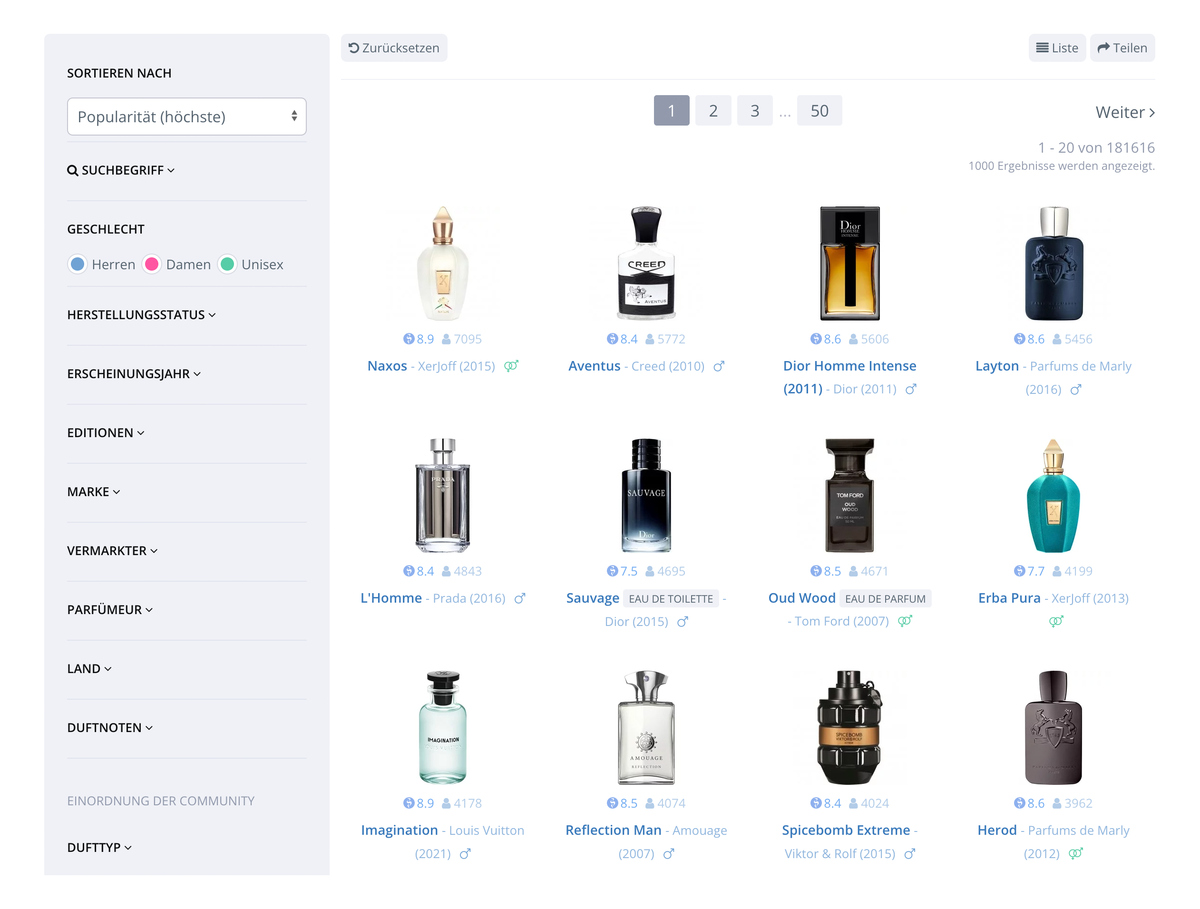Expand the Land filter
The width and height of the screenshot is (1200, 909).
click(89, 668)
